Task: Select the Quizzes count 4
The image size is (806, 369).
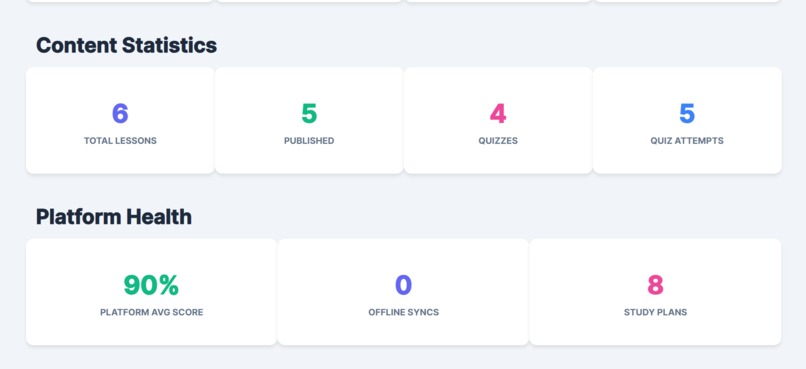Action: pos(498,114)
